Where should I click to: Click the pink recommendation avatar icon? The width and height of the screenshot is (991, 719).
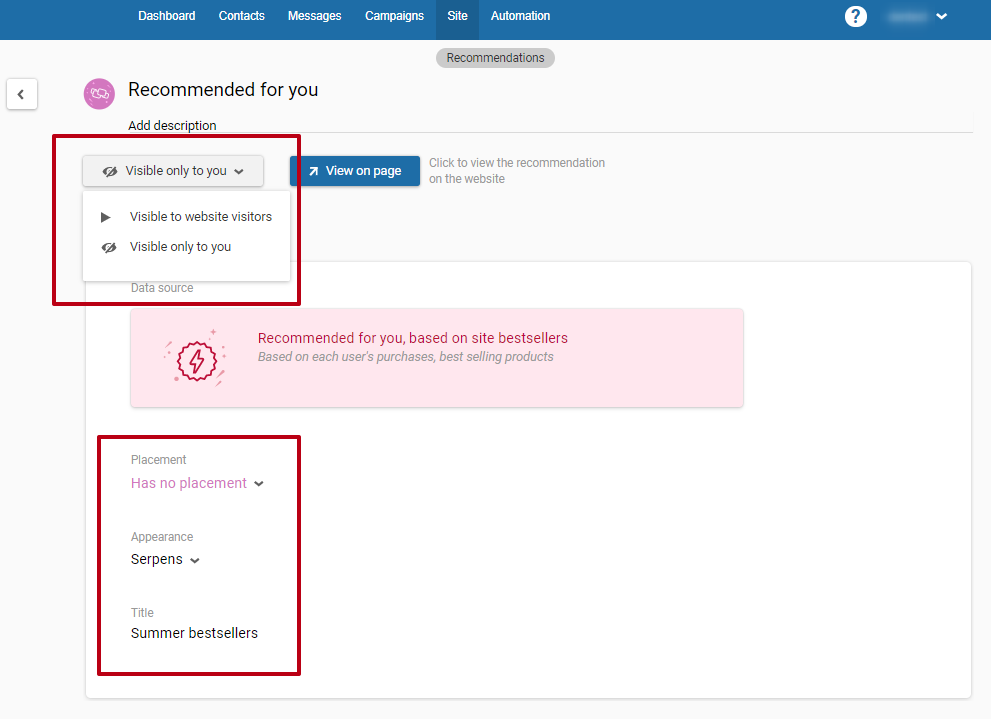tap(99, 93)
